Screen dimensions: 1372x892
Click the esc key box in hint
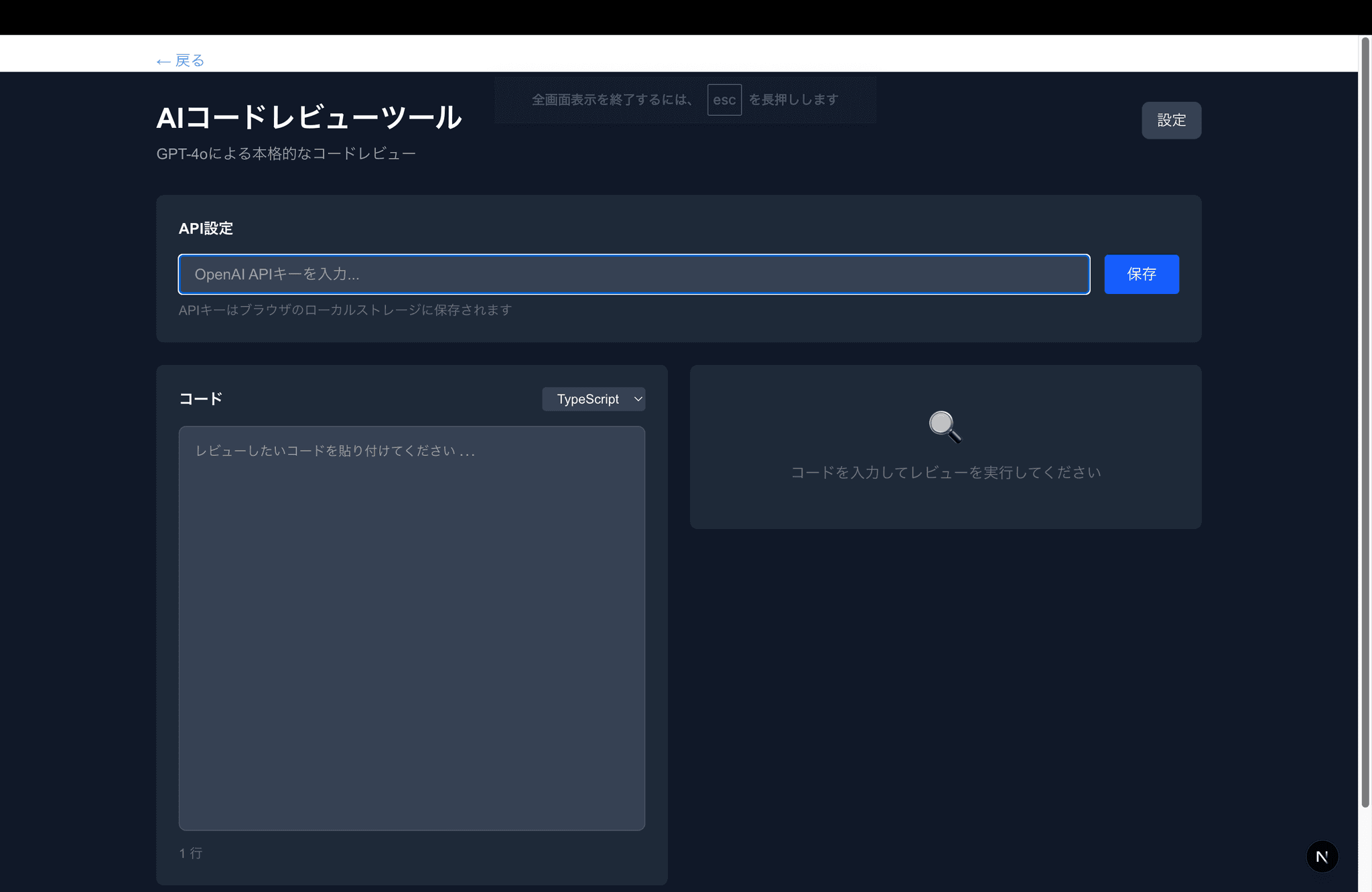coord(724,100)
